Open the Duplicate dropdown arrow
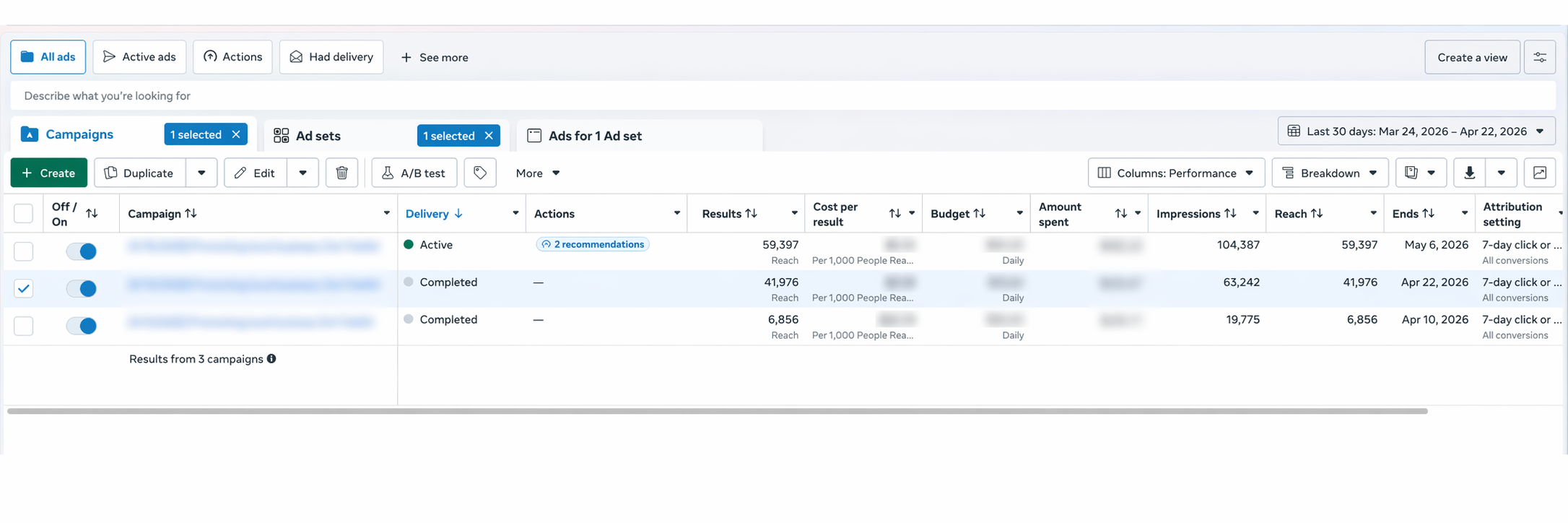 pyautogui.click(x=201, y=173)
